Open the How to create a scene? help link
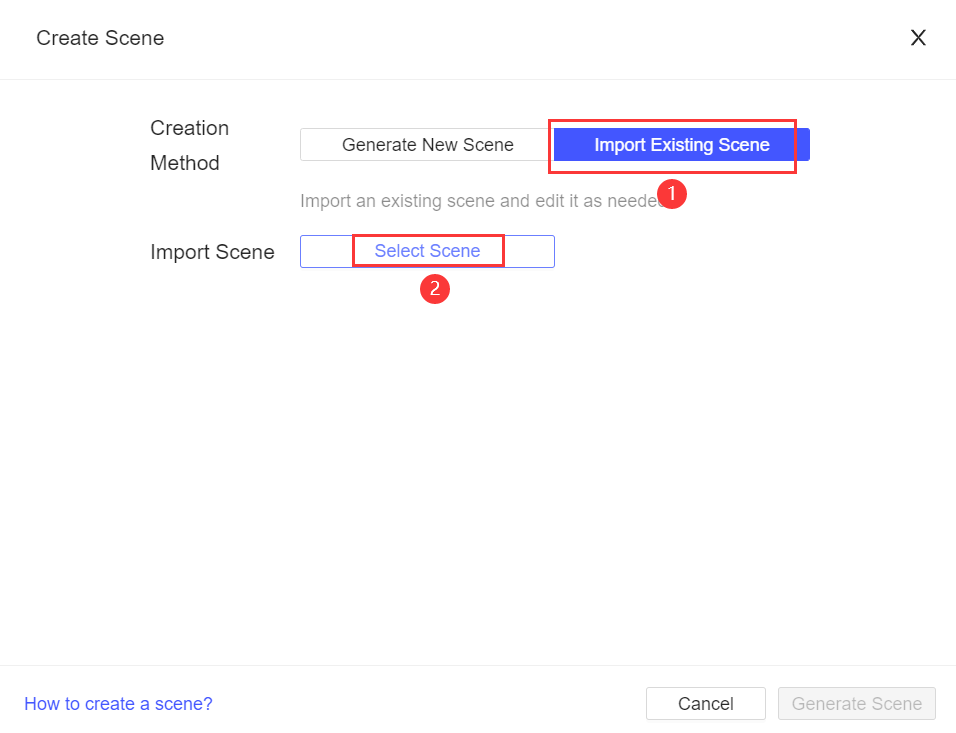The image size is (956, 733). pyautogui.click(x=118, y=703)
